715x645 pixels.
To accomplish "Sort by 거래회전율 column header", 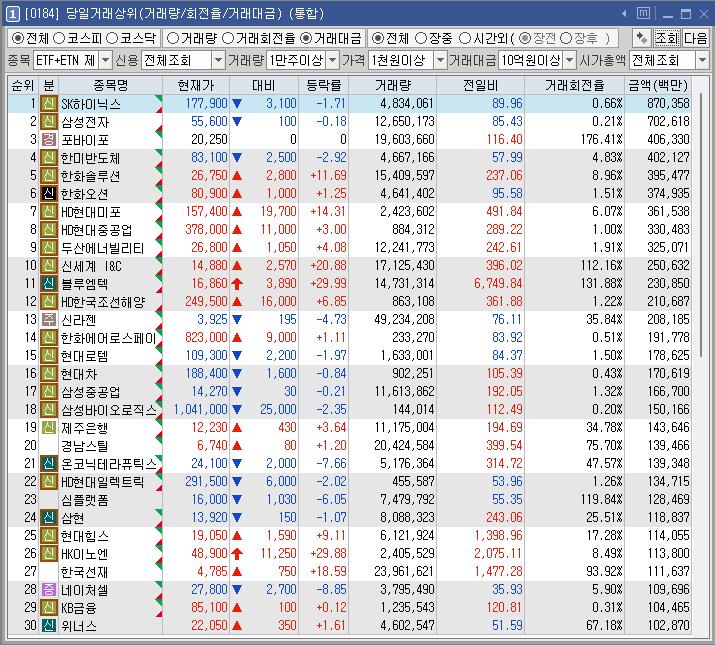I will (x=575, y=85).
